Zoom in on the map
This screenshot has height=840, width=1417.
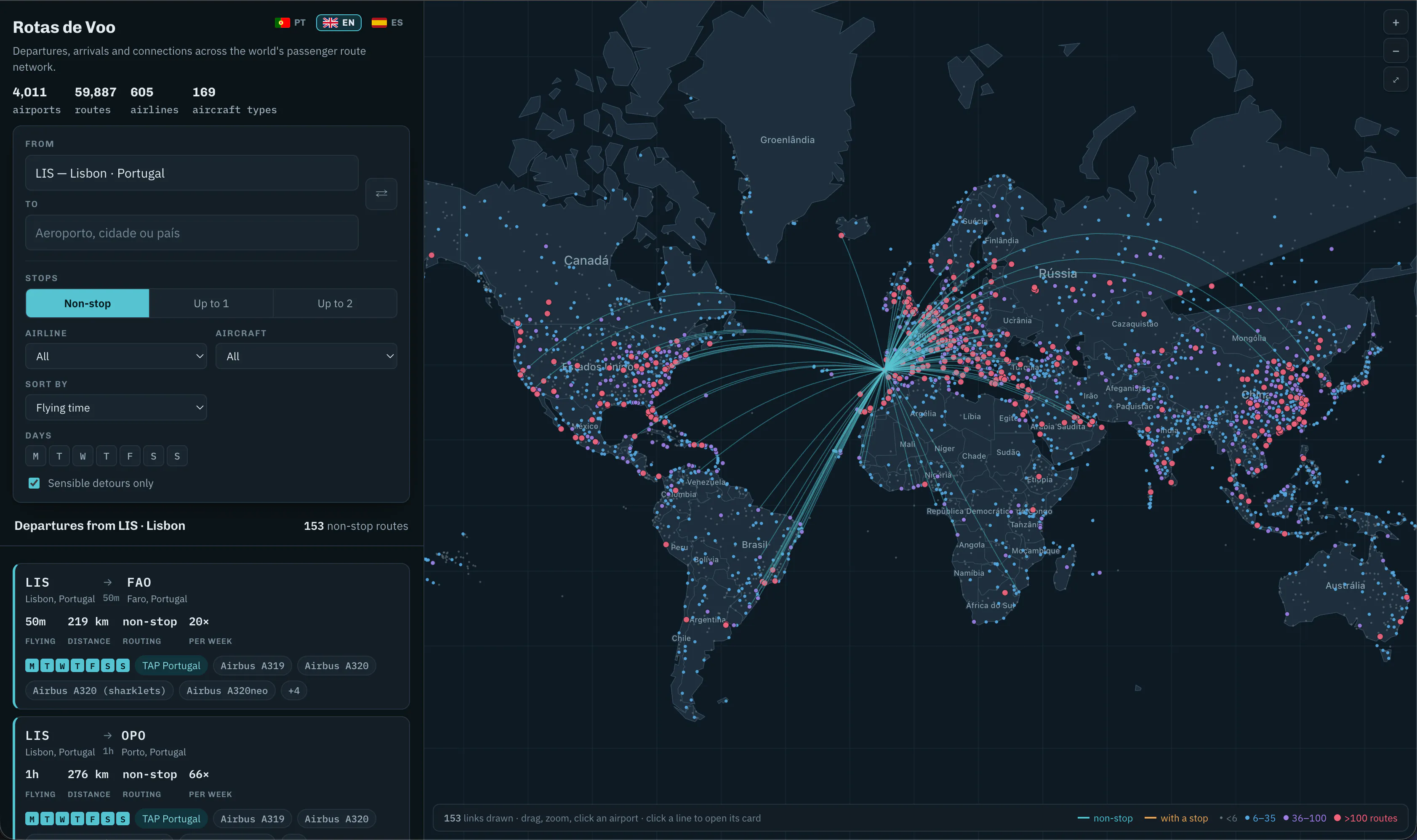[x=1396, y=23]
